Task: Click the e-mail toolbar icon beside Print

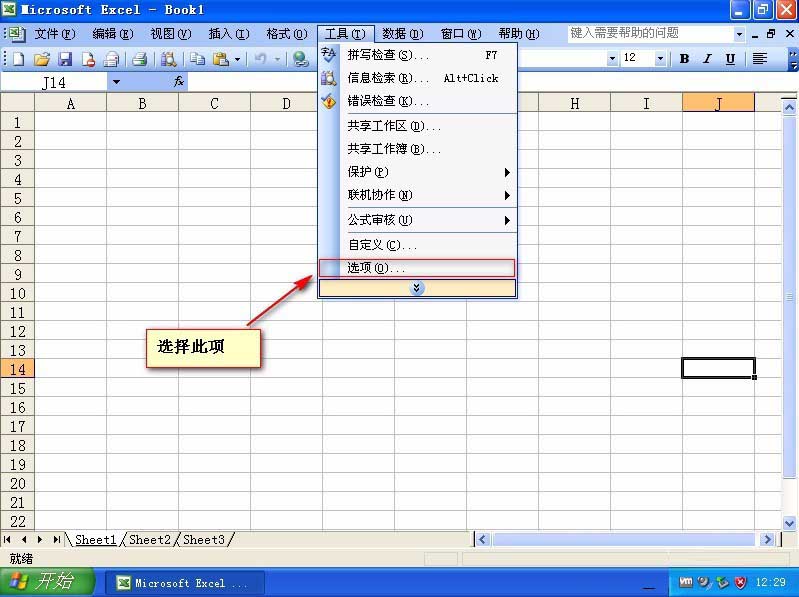Action: [111, 59]
